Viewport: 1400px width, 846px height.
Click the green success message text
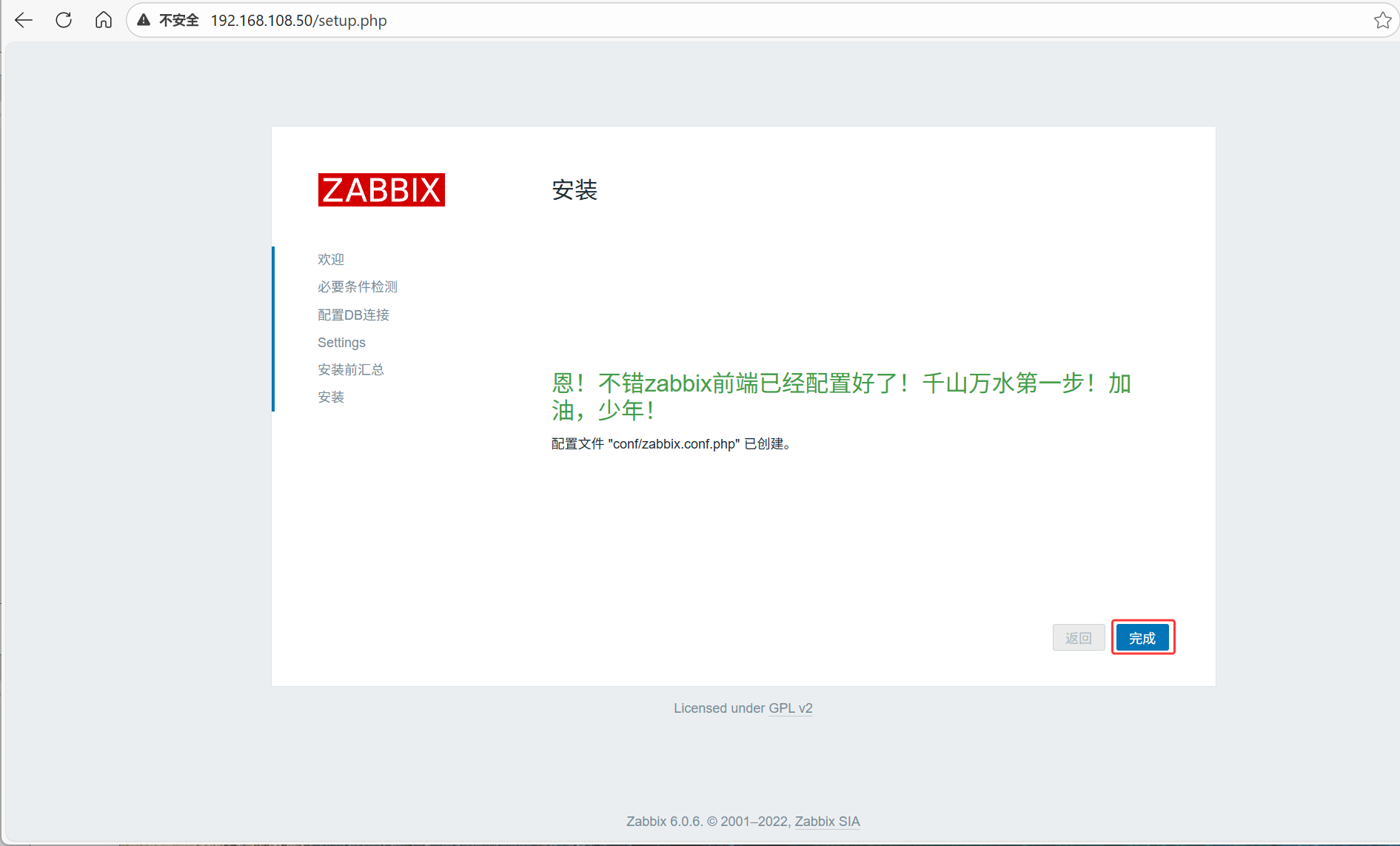click(841, 397)
